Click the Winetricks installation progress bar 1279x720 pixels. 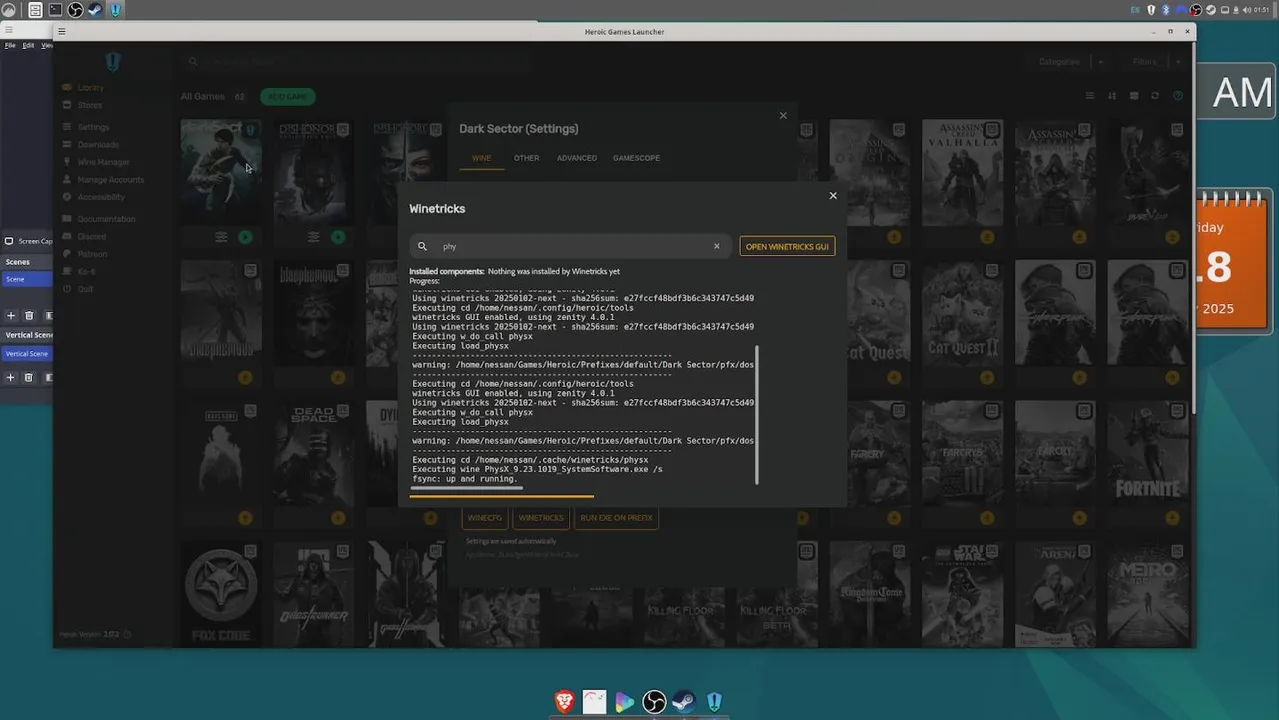[x=502, y=496]
